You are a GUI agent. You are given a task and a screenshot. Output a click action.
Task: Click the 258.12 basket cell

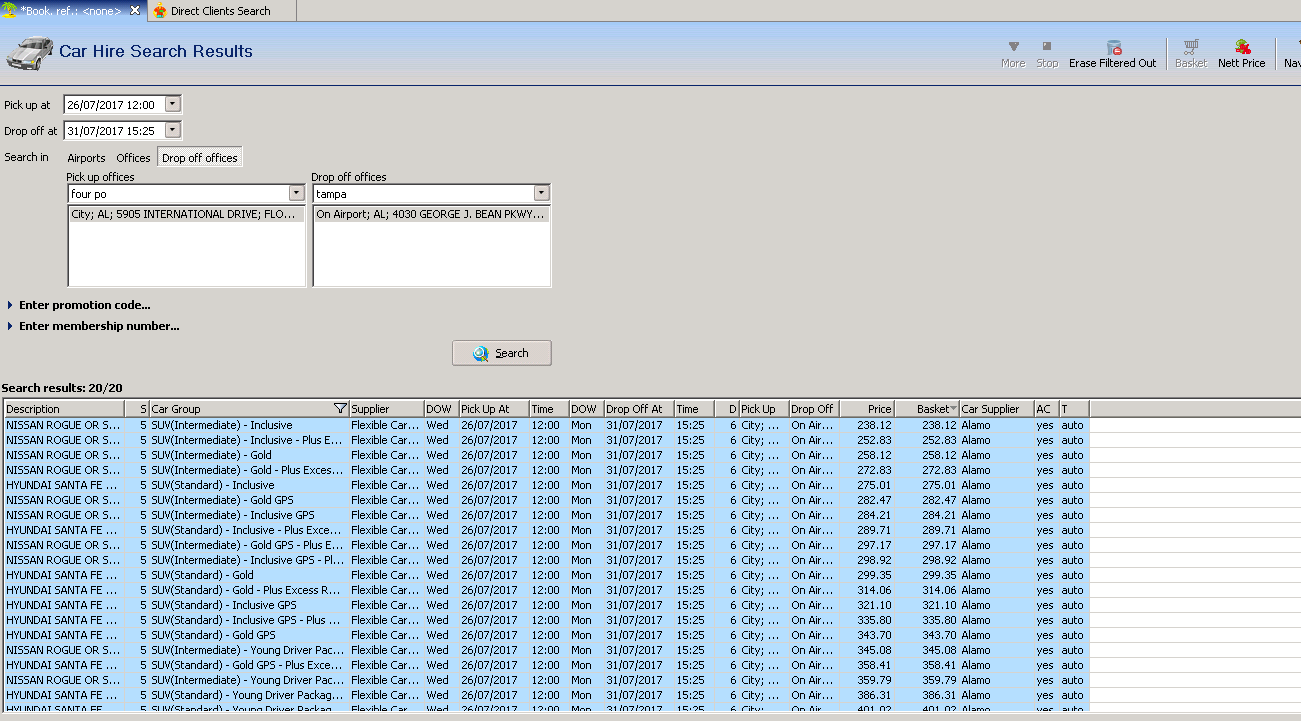[927, 455]
